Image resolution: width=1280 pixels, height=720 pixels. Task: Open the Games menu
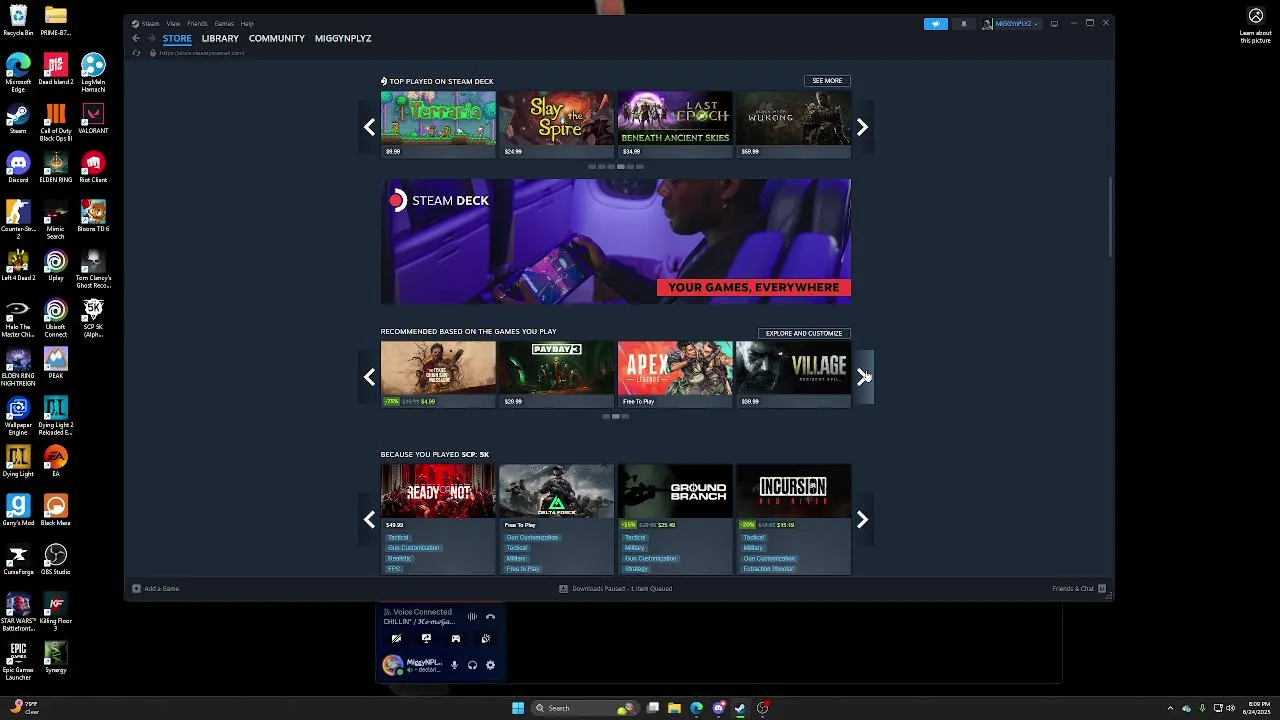pyautogui.click(x=224, y=23)
